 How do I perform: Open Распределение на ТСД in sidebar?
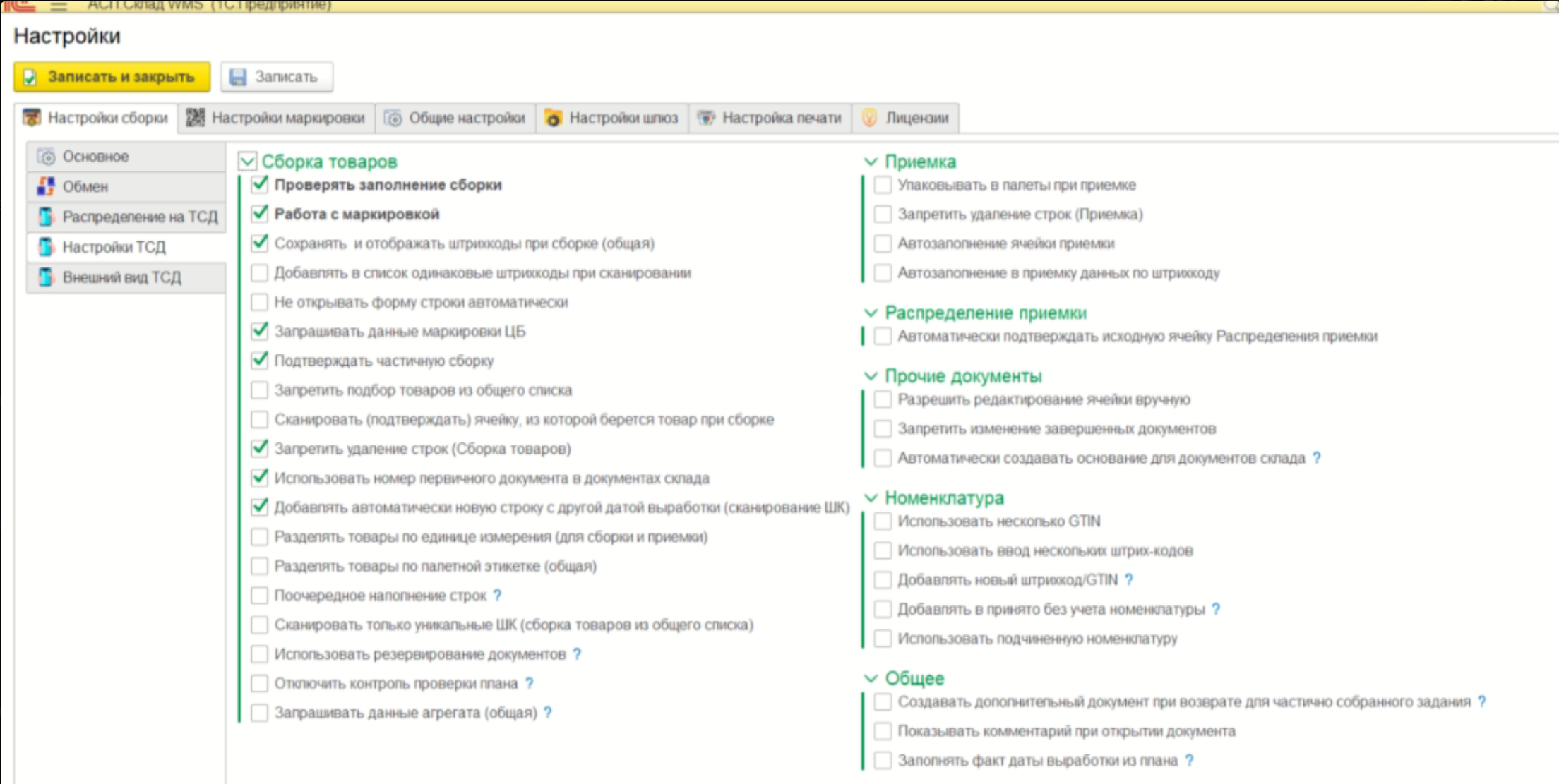click(x=126, y=217)
